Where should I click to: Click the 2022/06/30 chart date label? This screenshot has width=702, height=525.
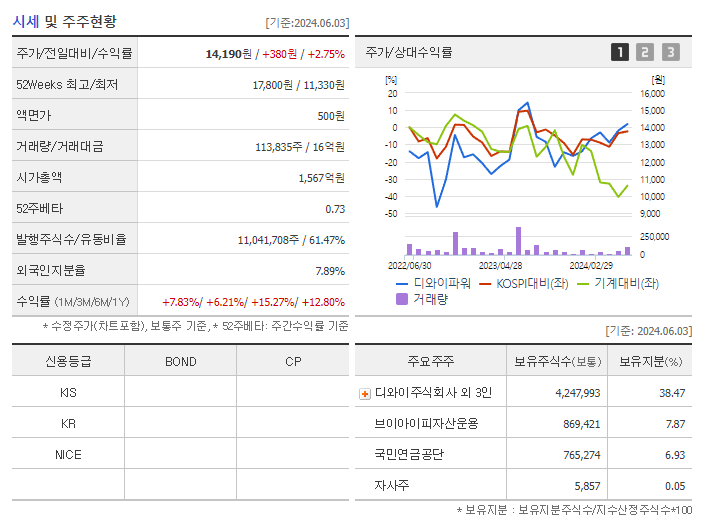[x=410, y=266]
